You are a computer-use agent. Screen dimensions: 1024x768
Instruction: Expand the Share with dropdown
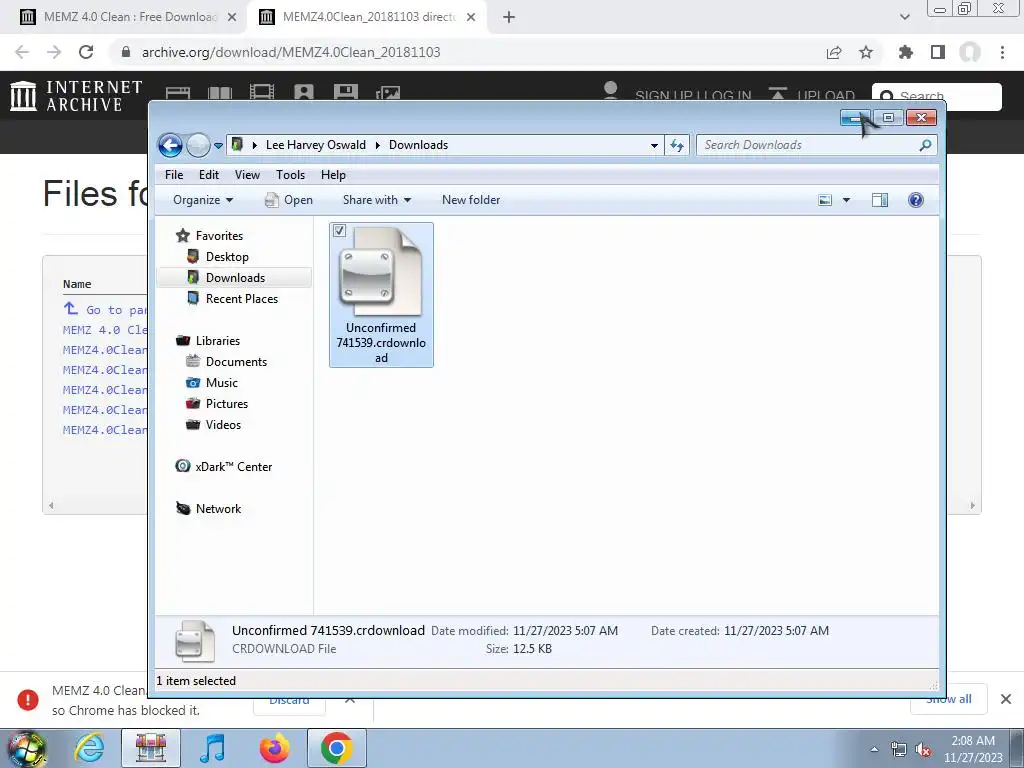coord(377,200)
